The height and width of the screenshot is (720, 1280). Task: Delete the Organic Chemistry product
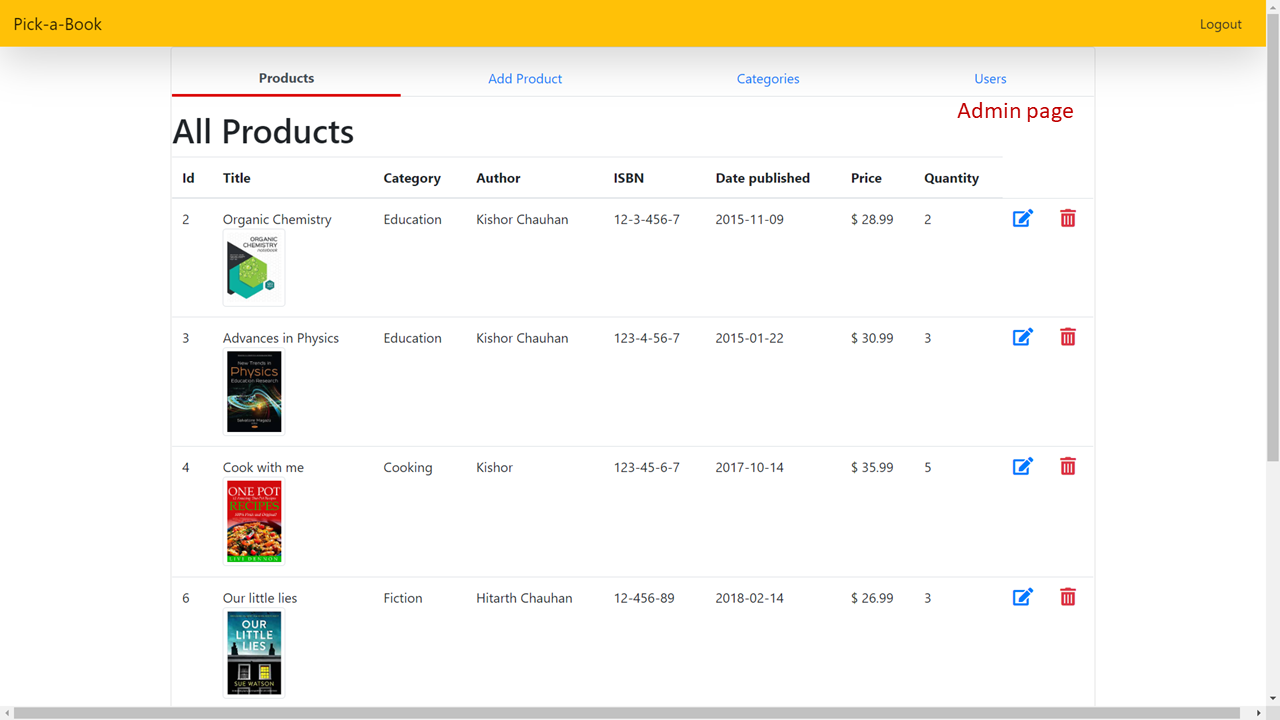[x=1068, y=218]
